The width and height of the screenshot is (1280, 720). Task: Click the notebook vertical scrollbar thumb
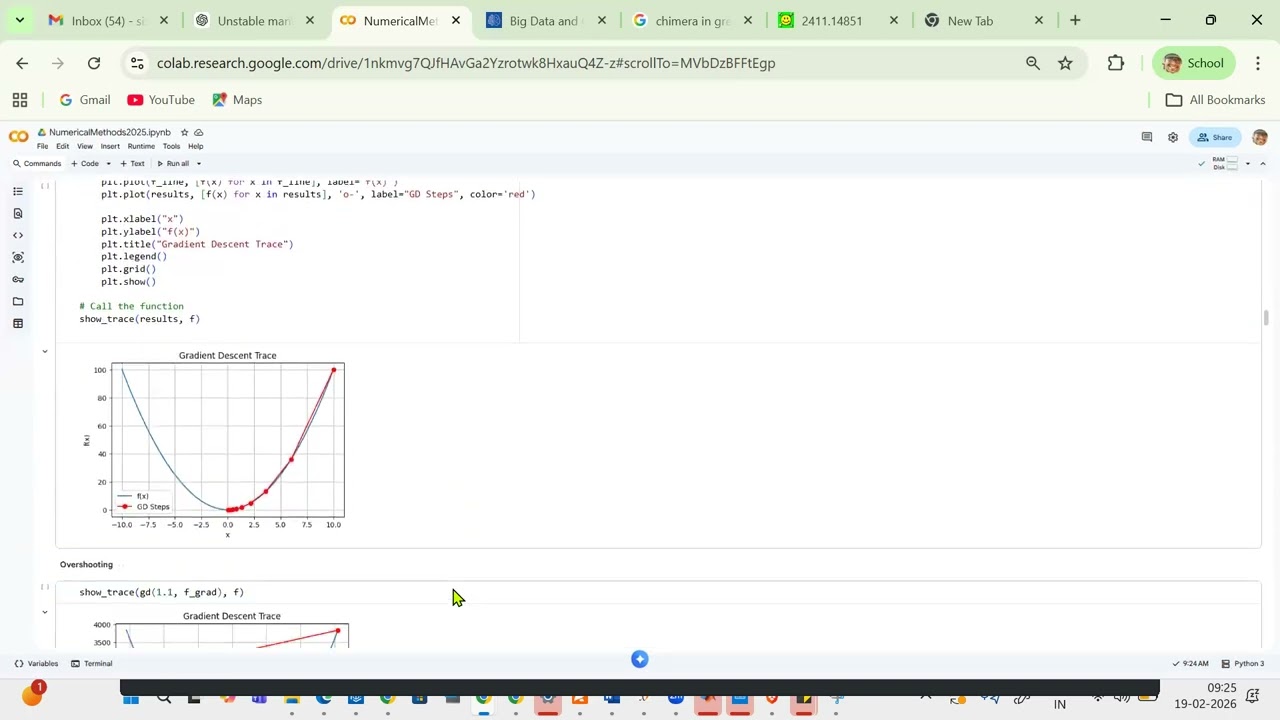coord(1266,318)
